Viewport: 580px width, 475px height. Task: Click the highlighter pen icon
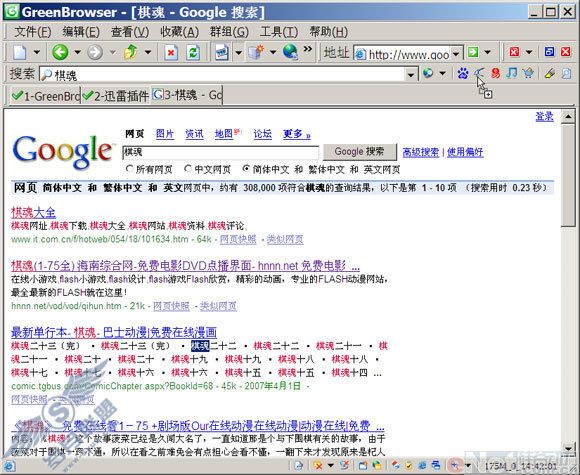click(x=550, y=73)
